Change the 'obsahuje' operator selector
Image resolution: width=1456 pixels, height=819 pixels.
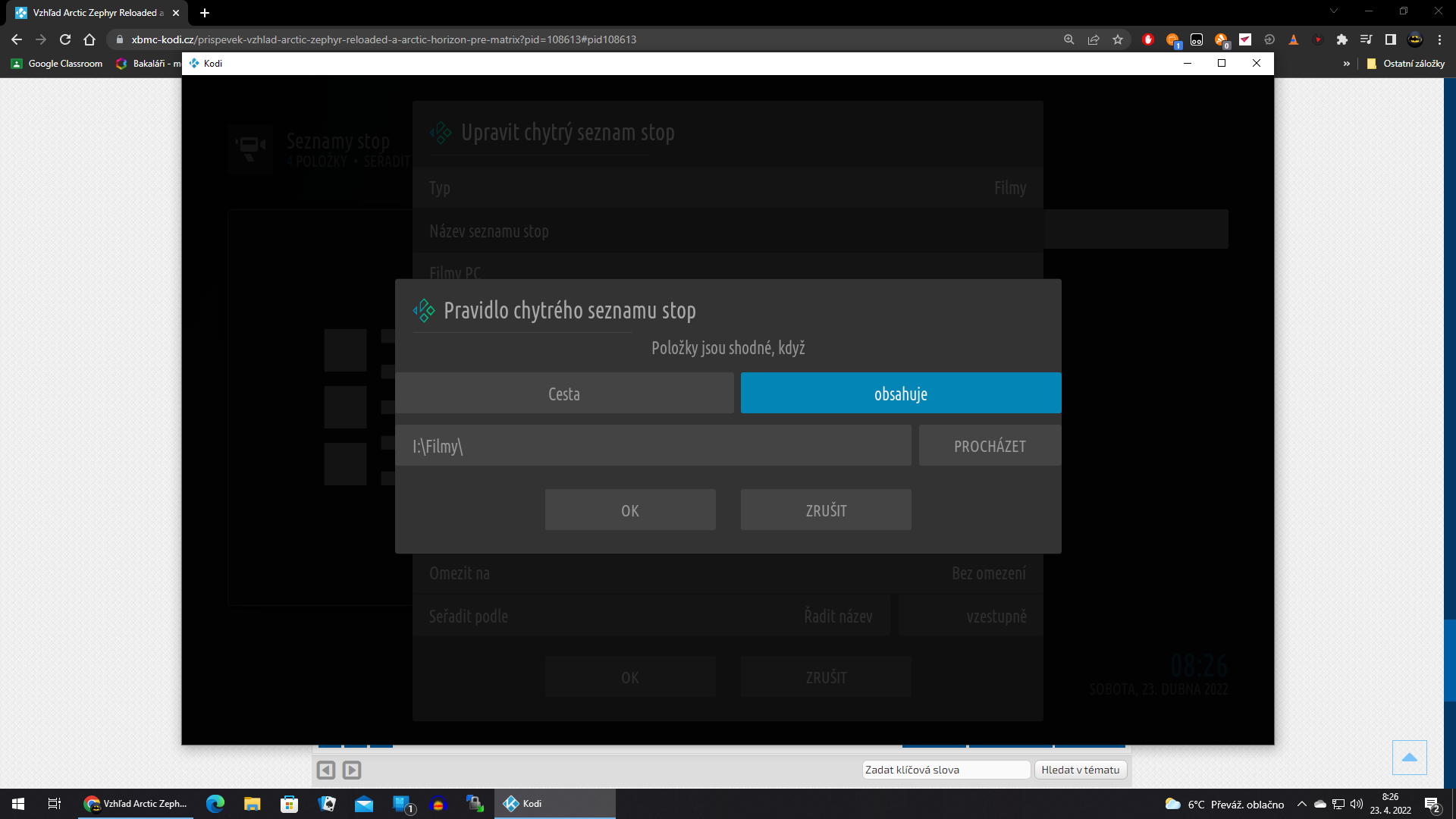click(x=900, y=394)
